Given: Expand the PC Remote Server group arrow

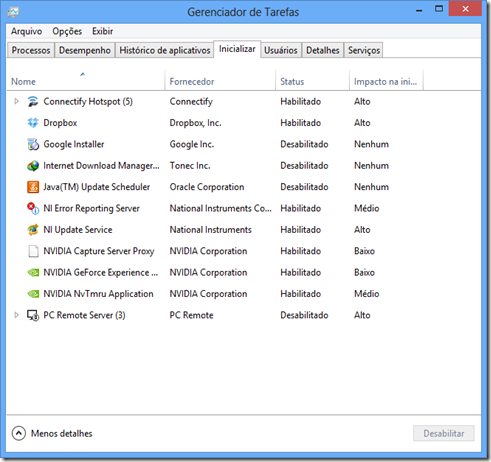Looking at the screenshot, I should (16, 315).
